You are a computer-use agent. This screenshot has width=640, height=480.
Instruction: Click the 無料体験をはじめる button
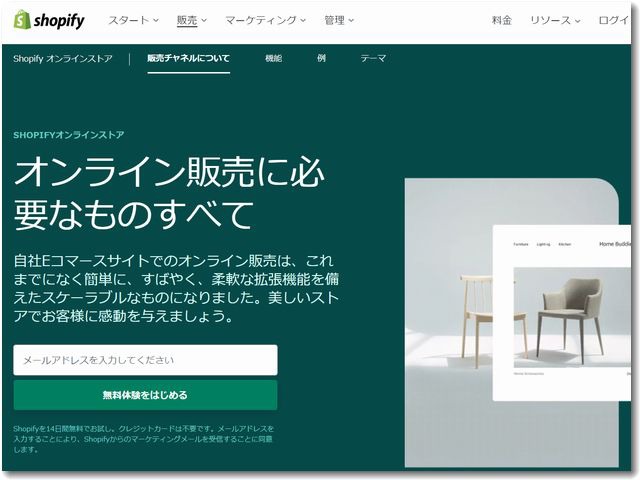click(x=145, y=395)
